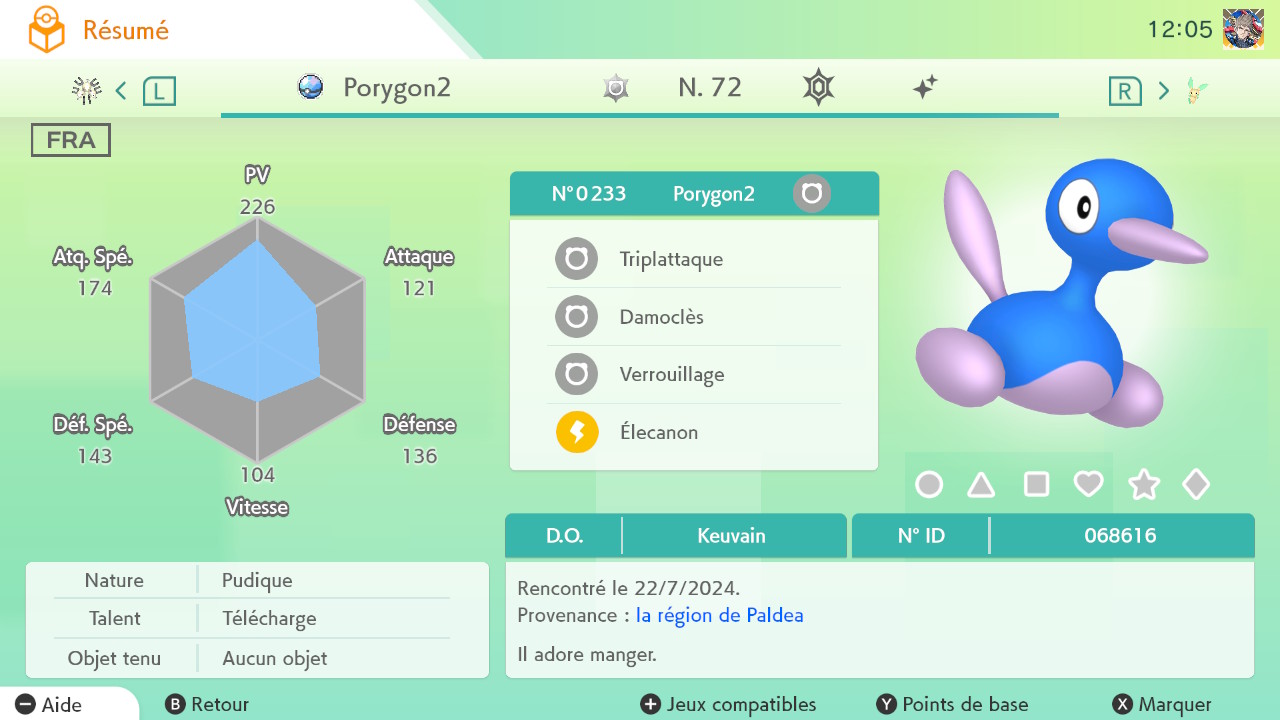Select the next Pokémon sprite icon
The image size is (1280, 720).
pyautogui.click(x=1197, y=91)
